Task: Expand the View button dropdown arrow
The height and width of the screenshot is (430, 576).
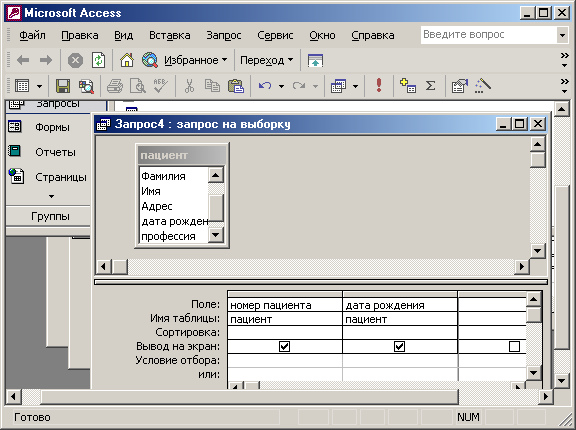Action: 39,87
